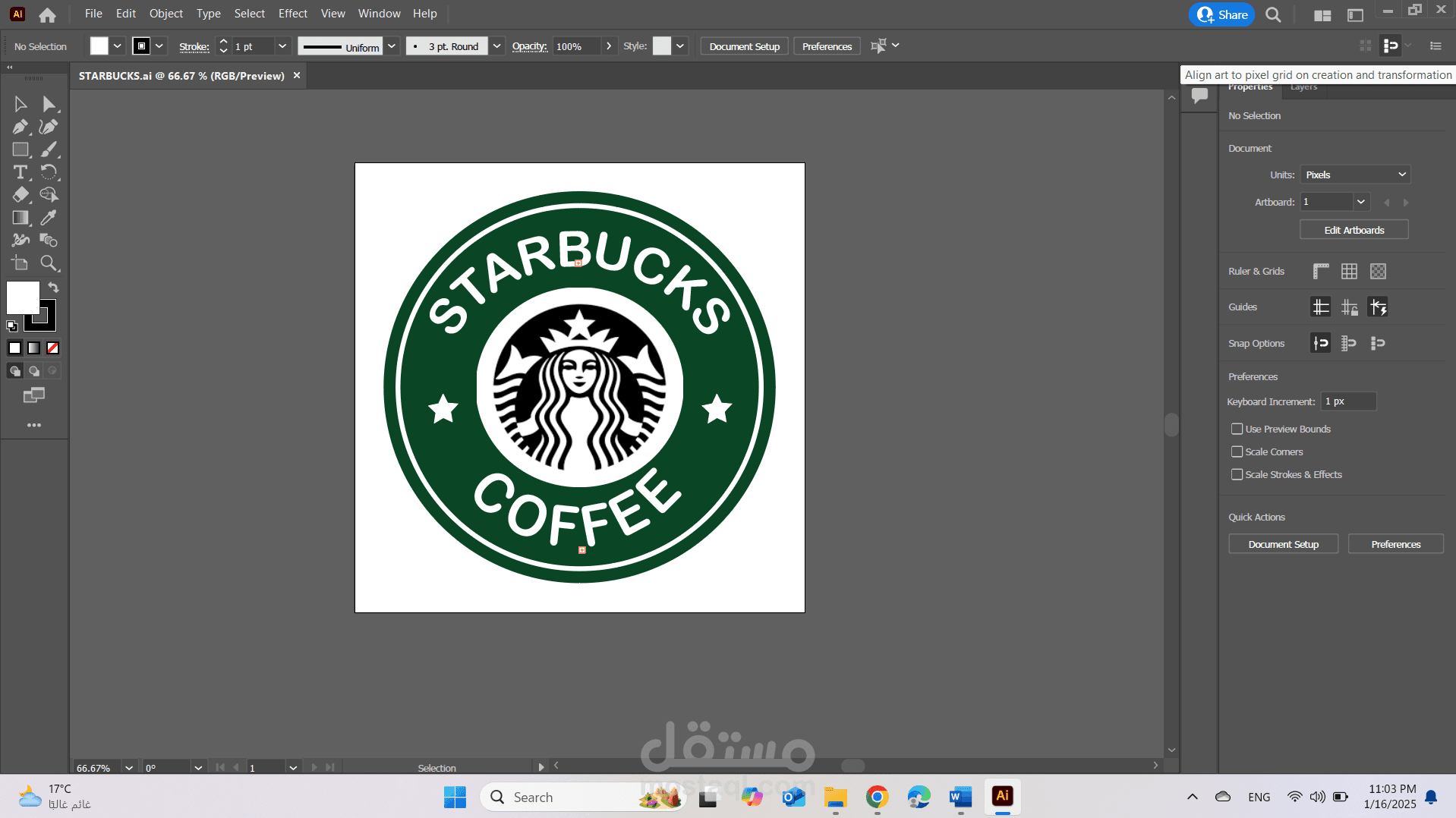Open Edit Toolbar three-dots menu
Viewport: 1456px width, 818px height.
(34, 425)
